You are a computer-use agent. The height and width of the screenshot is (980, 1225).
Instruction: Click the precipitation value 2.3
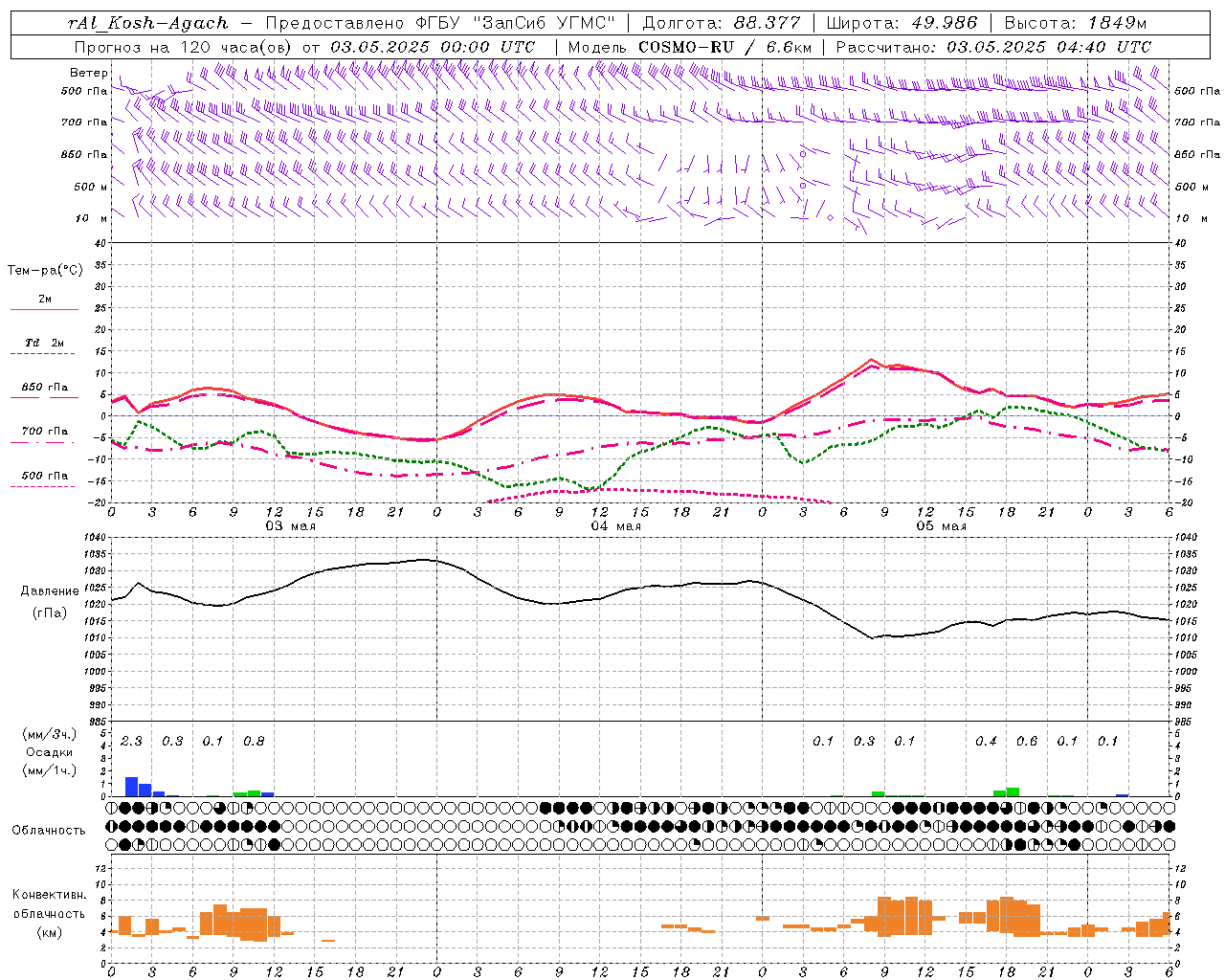coord(131,741)
